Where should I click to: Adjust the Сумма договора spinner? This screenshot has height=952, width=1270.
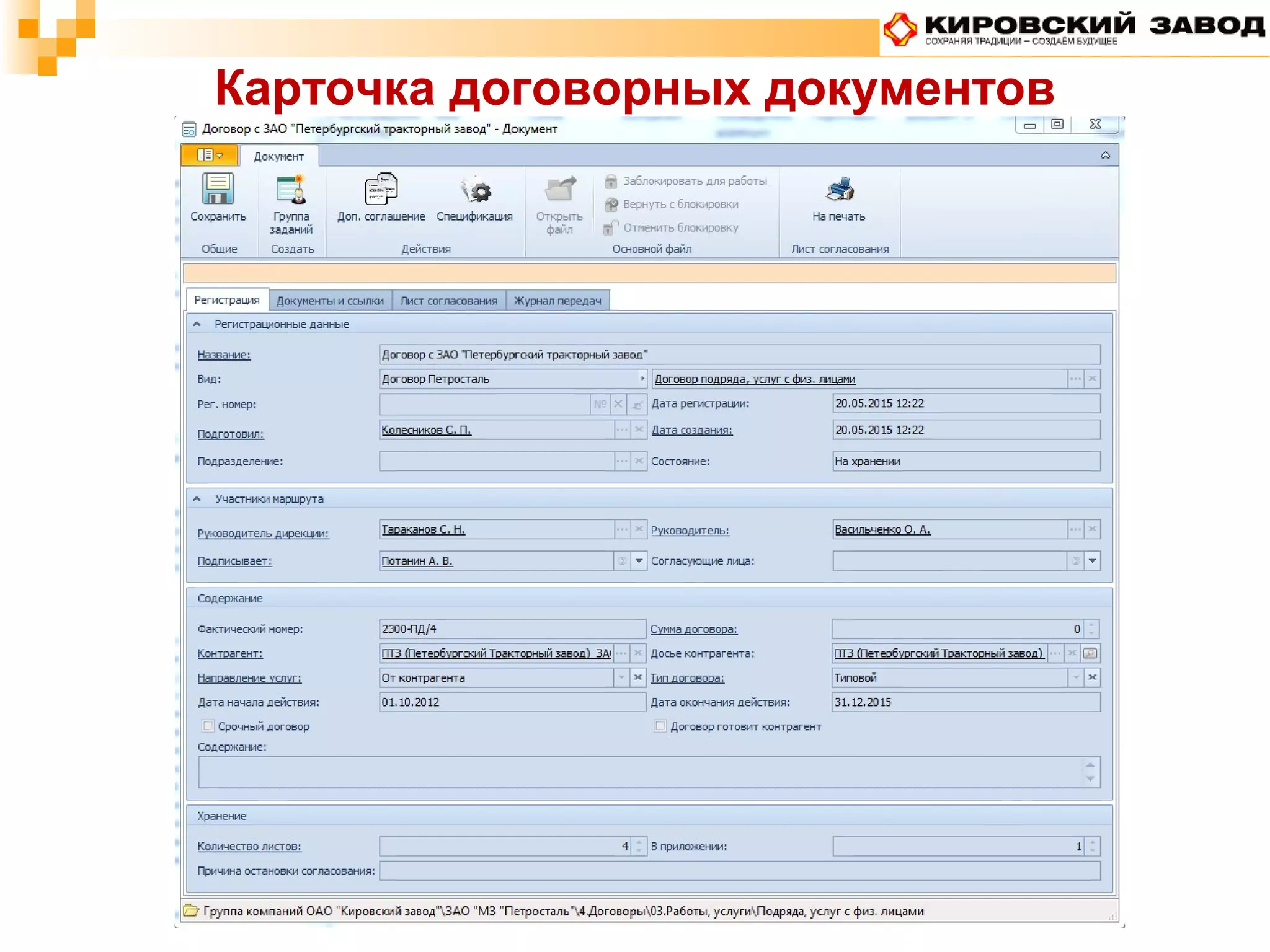pos(1091,629)
